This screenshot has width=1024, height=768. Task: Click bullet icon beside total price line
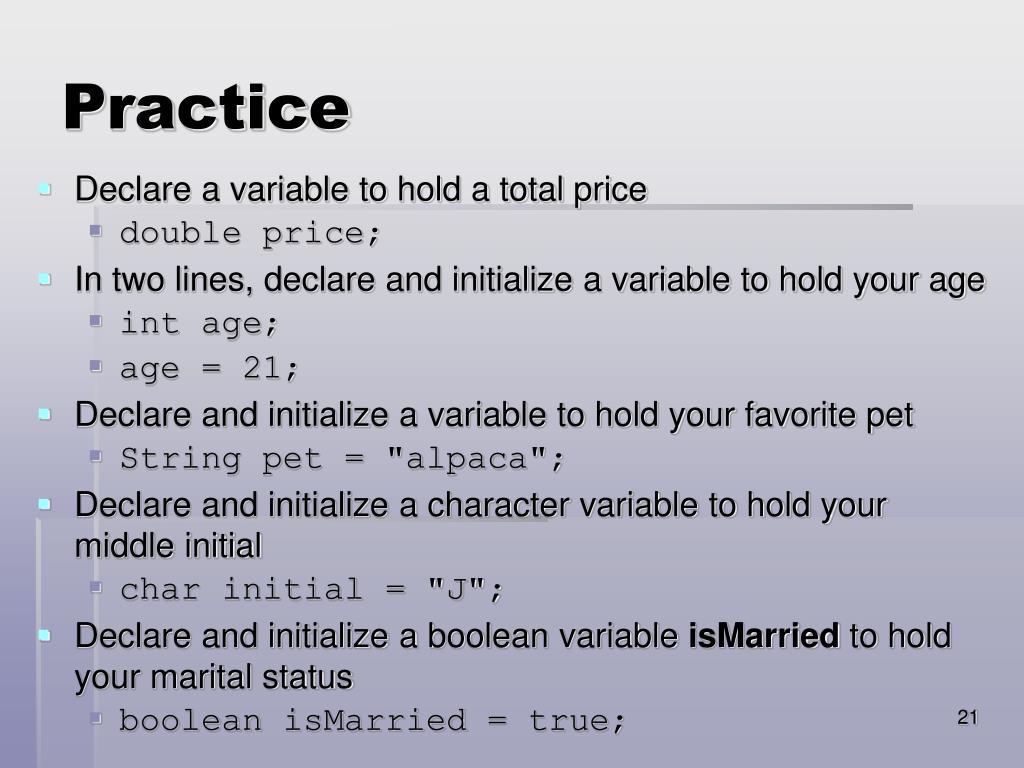click(x=45, y=189)
